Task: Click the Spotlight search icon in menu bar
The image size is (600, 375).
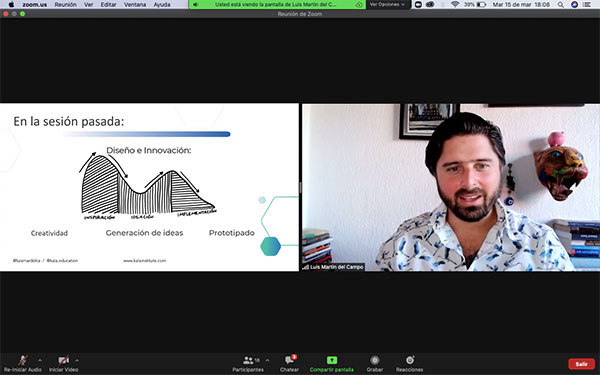Action: tap(561, 5)
